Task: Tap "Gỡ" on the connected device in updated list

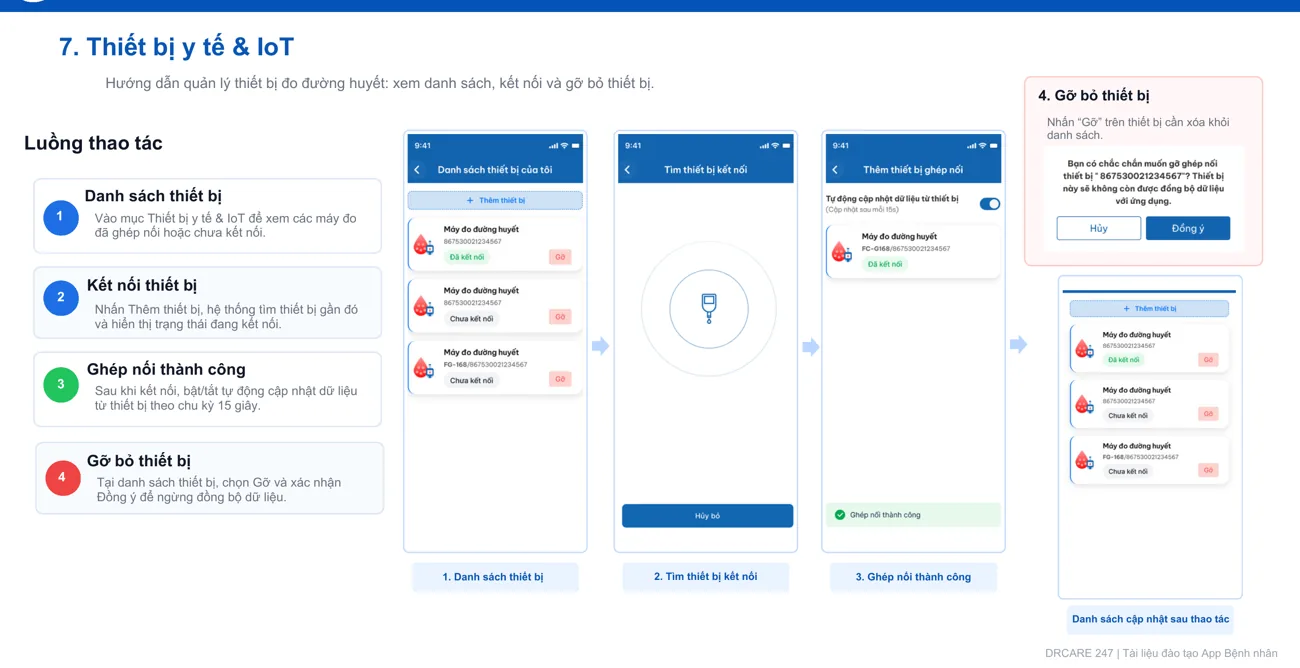Action: (x=1208, y=359)
